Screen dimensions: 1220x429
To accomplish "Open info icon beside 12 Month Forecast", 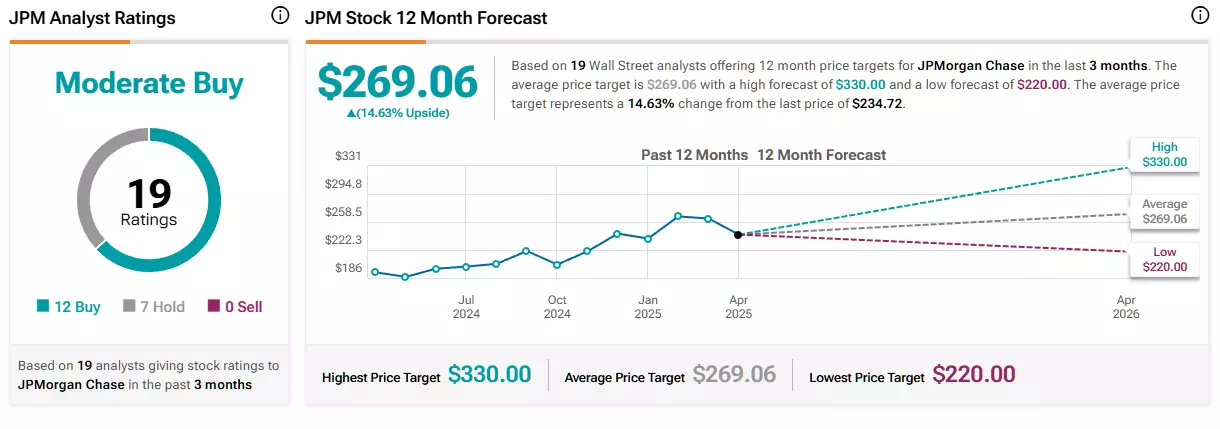I will click(1200, 16).
